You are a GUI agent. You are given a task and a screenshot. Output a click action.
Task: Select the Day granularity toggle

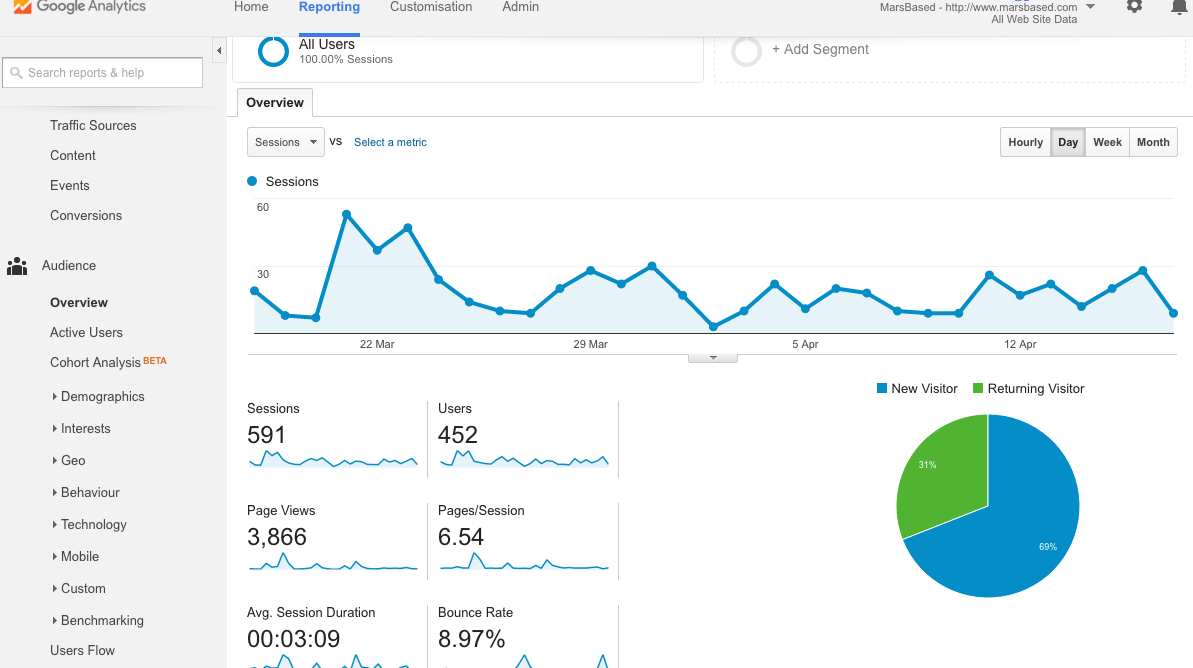click(1067, 141)
